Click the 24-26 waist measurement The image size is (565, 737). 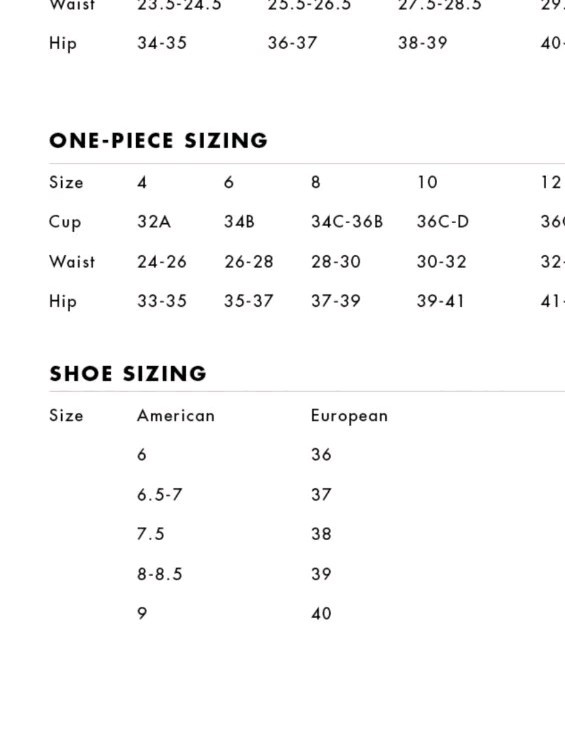coord(162,261)
